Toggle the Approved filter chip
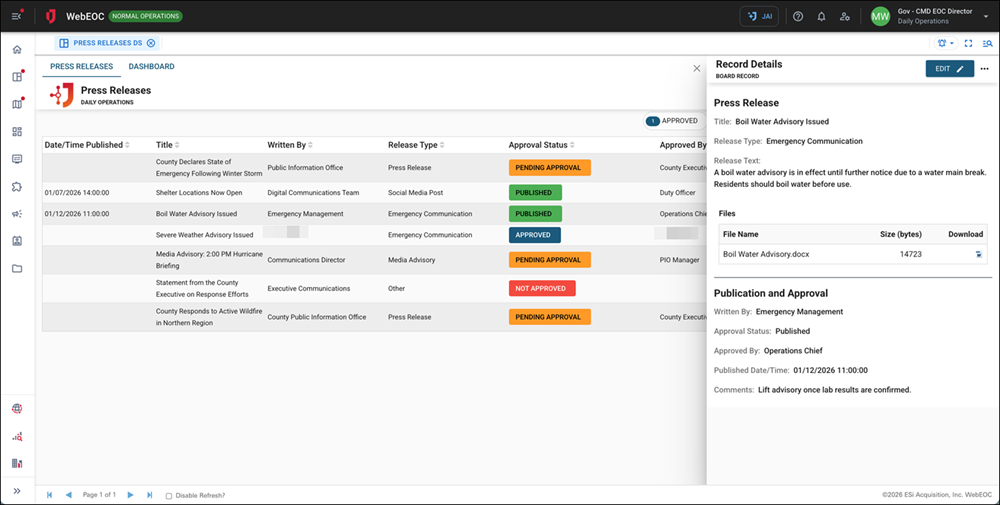The width and height of the screenshot is (1000, 505). [x=672, y=121]
